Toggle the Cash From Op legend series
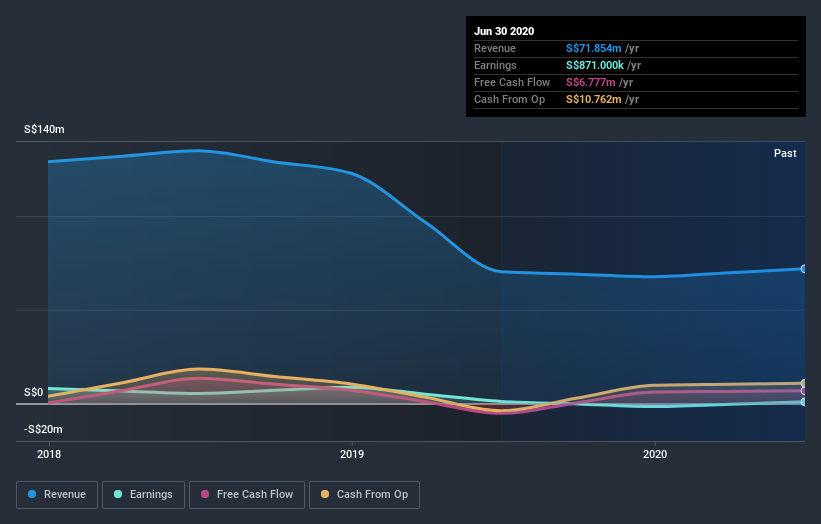This screenshot has height=524, width=821. pyautogui.click(x=364, y=495)
